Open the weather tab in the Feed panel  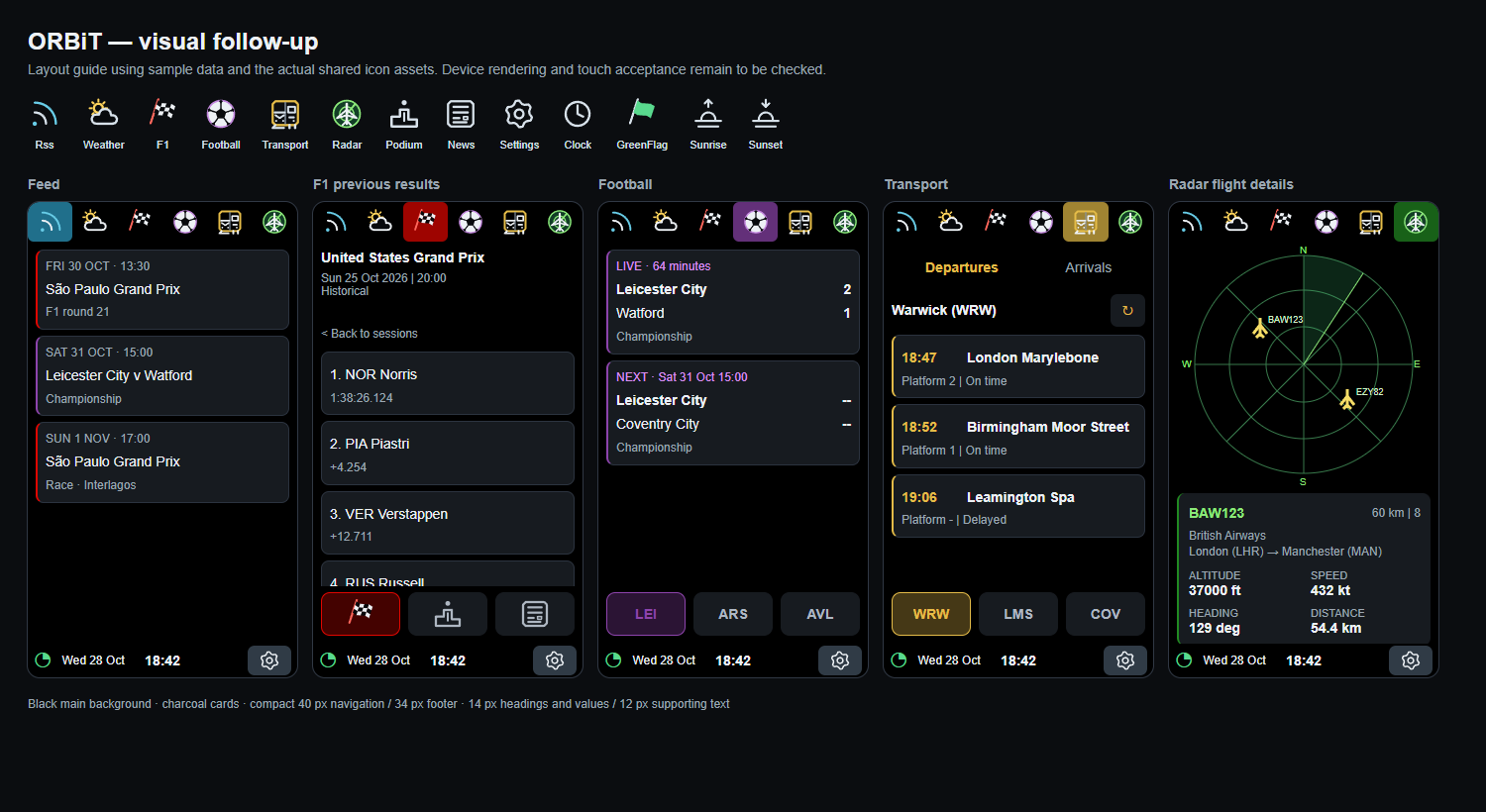pos(95,222)
